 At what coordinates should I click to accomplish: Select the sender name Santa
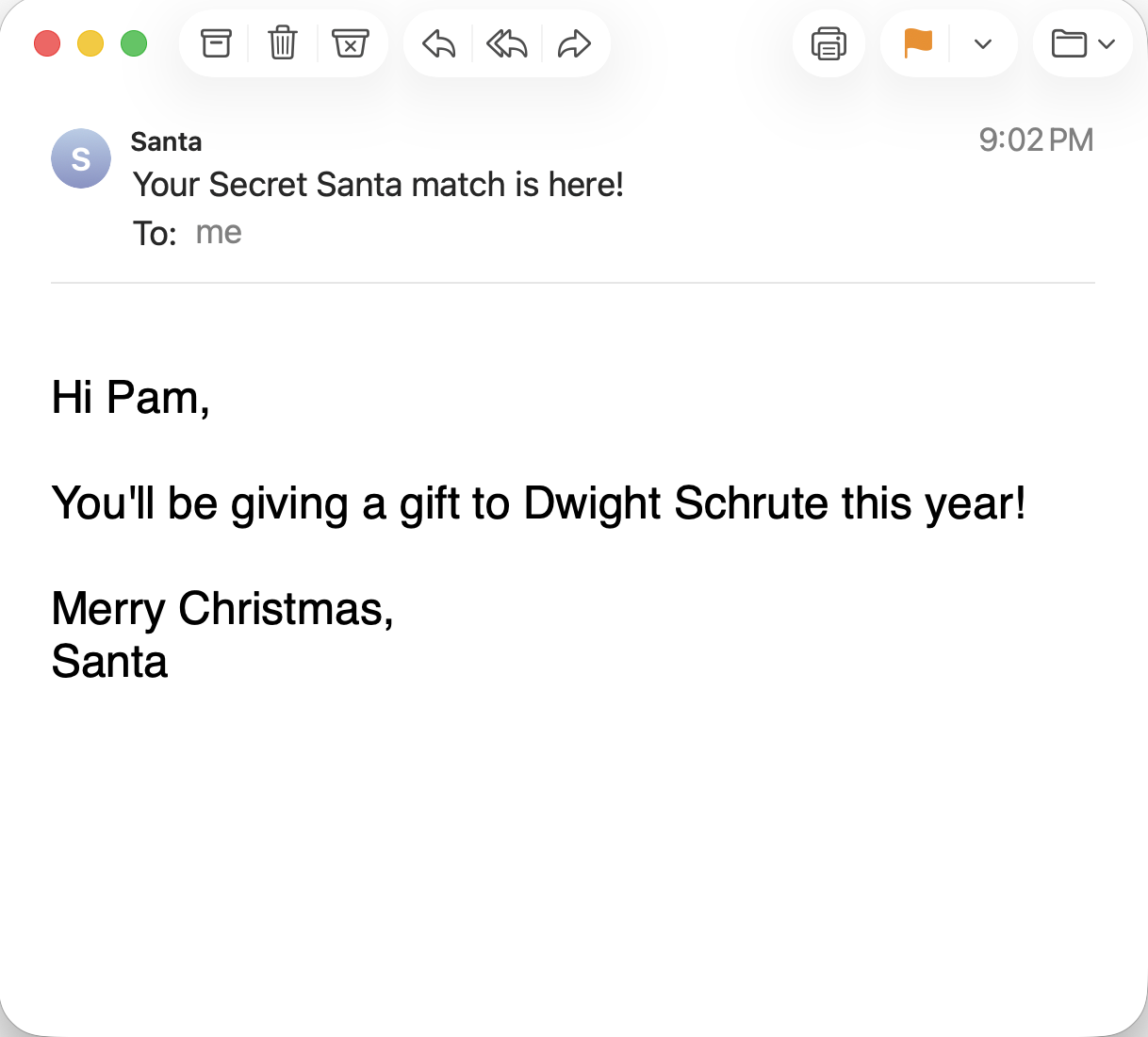coord(166,141)
